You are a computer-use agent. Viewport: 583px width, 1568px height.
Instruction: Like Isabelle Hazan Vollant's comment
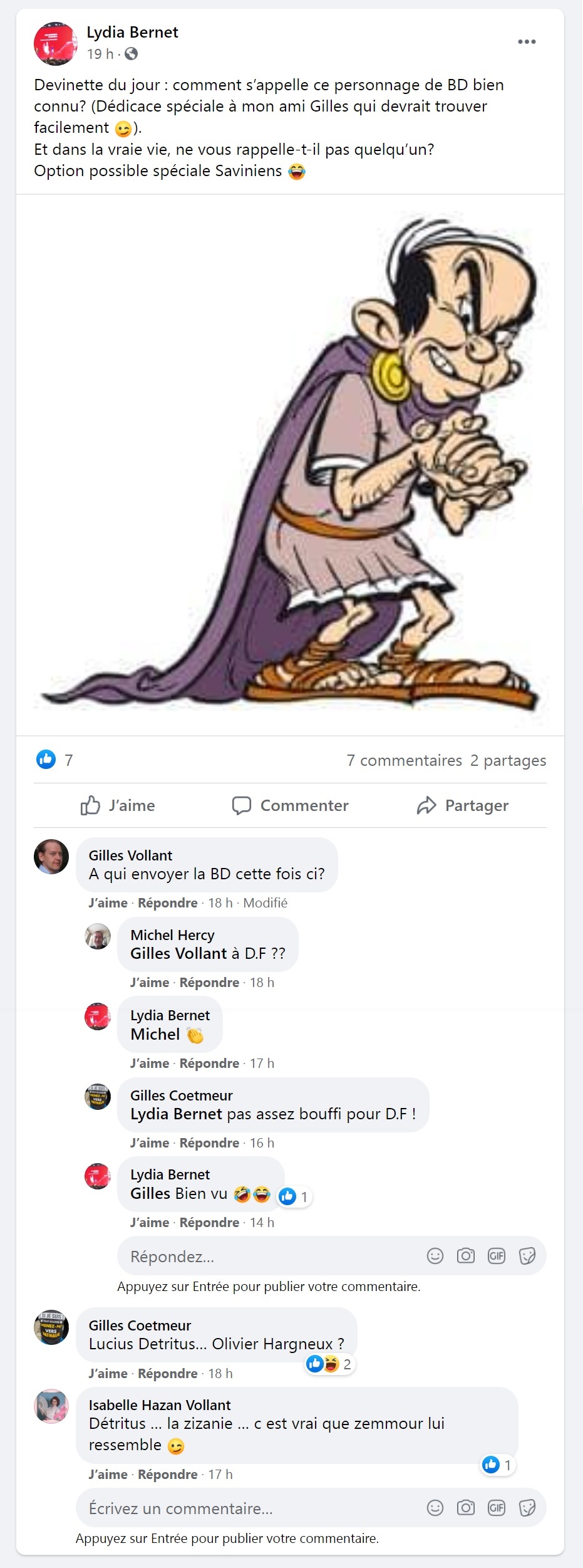[x=108, y=1475]
